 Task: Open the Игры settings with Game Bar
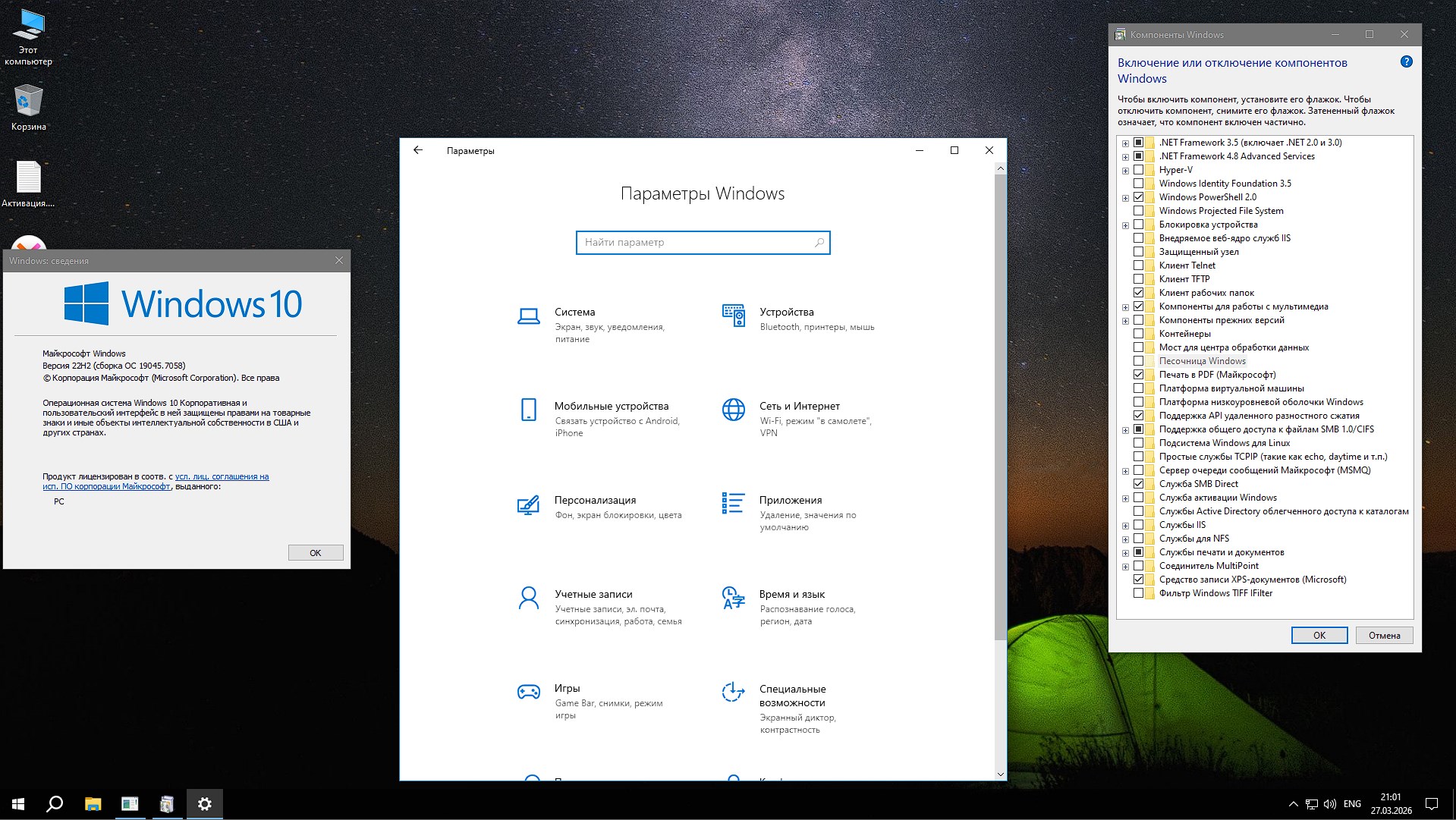pyautogui.click(x=568, y=689)
